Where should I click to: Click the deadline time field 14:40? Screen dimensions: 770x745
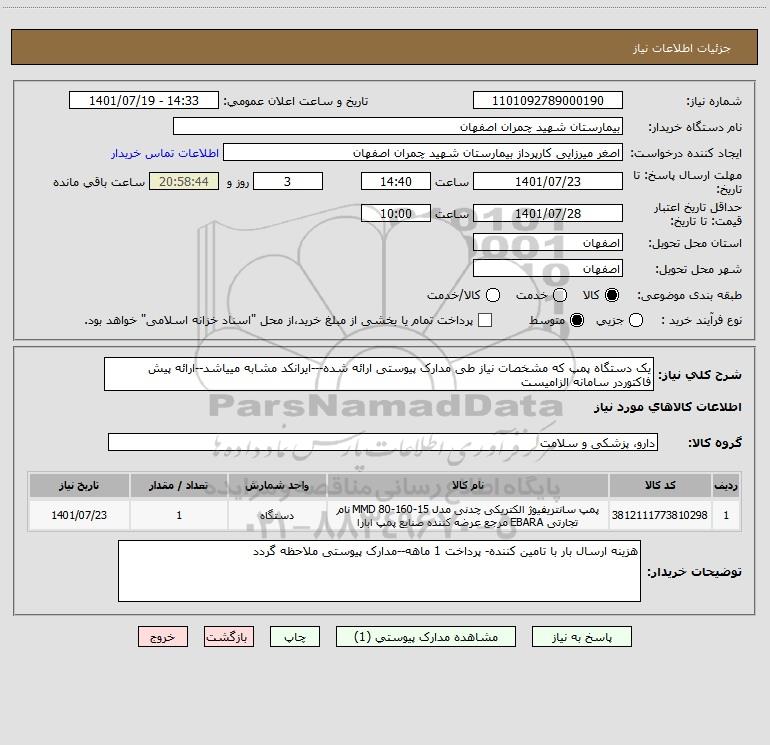[x=396, y=181]
